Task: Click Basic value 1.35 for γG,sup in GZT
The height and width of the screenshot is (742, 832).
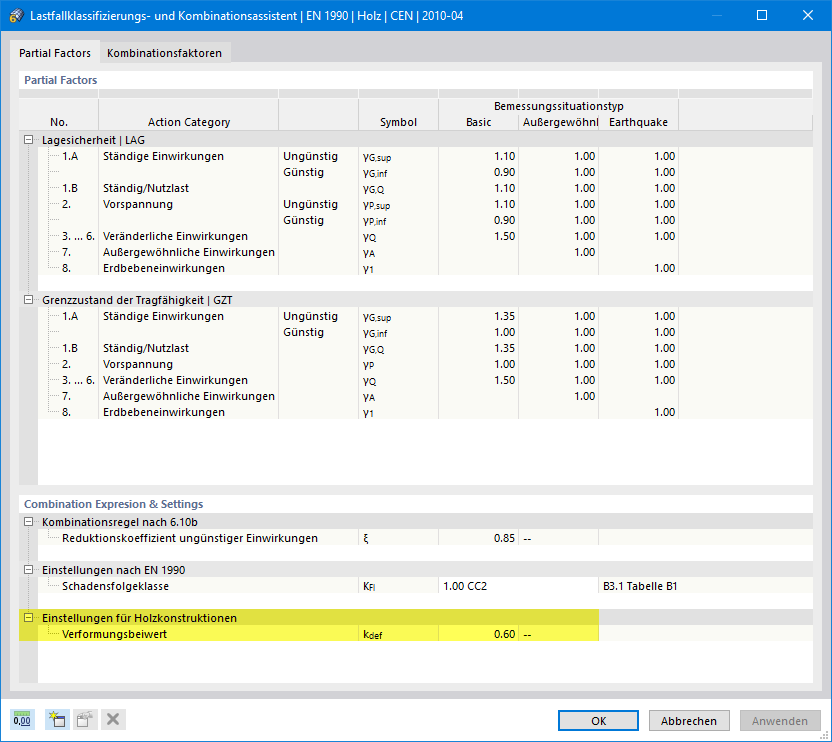Action: pyautogui.click(x=478, y=316)
